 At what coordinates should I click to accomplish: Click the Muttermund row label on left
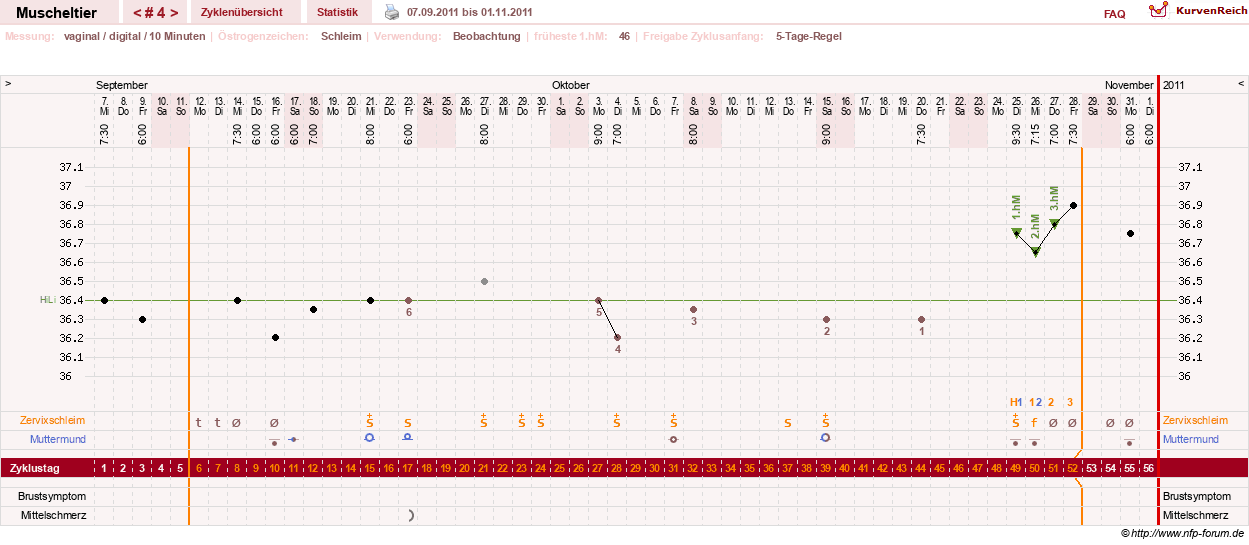pyautogui.click(x=55, y=439)
